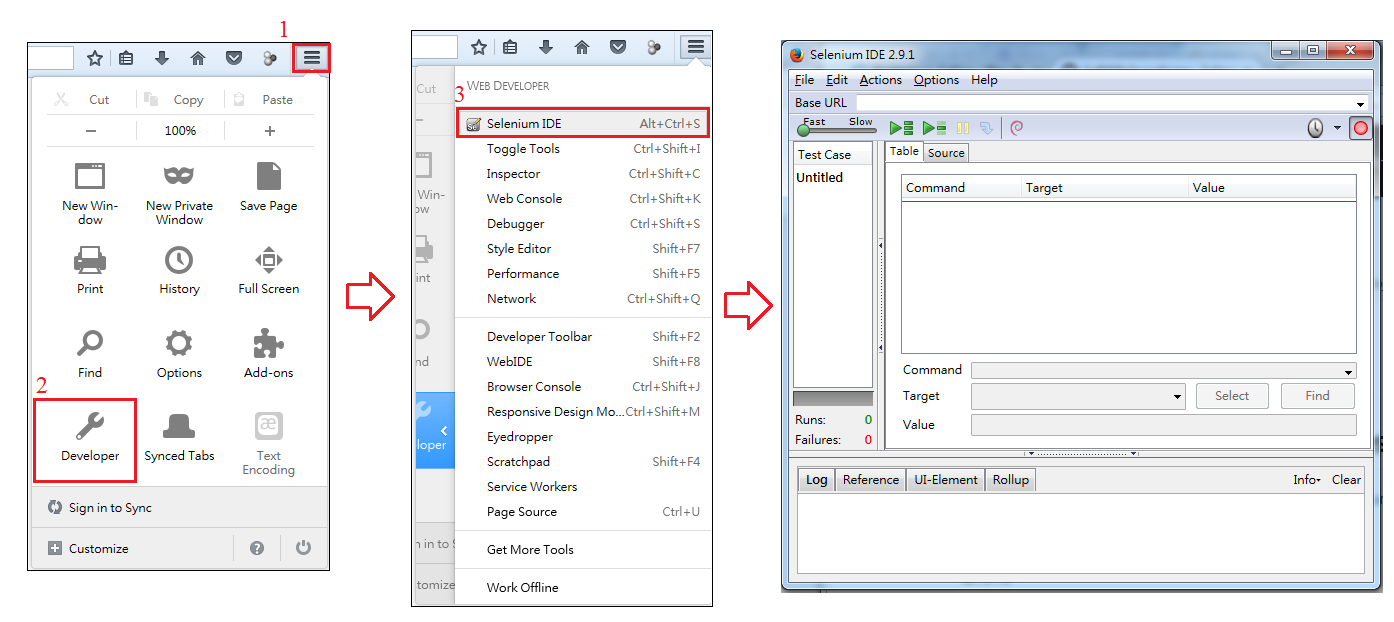Zoom in with the plus button
Viewport: 1394px width, 622px height.
[270, 130]
